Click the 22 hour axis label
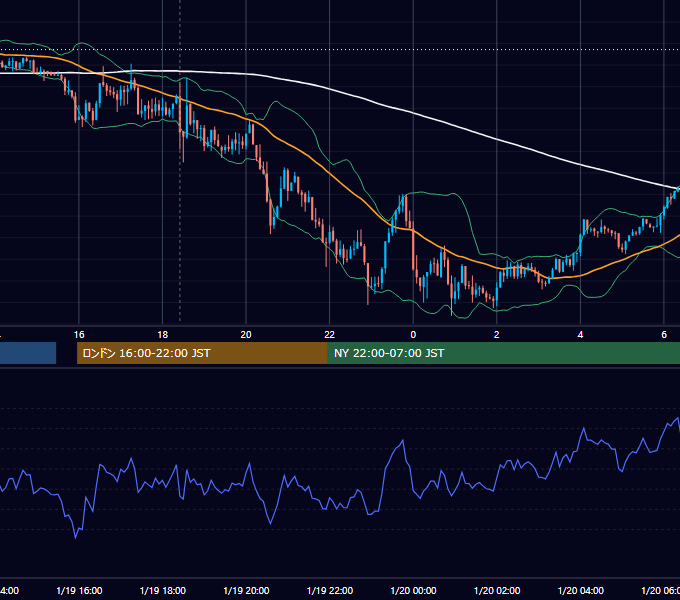The height and width of the screenshot is (600, 680). pos(330,335)
